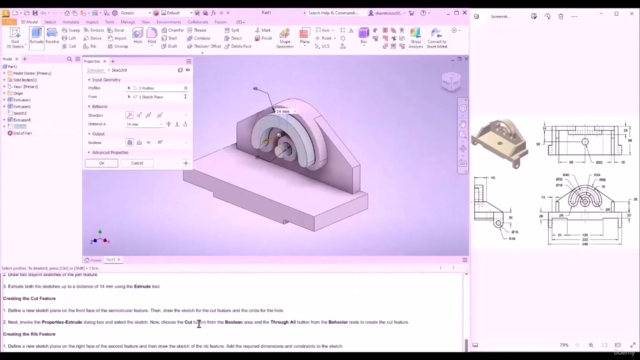The width and height of the screenshot is (640, 360).
Task: Choose the Cut boolean option
Action: (x=139, y=142)
